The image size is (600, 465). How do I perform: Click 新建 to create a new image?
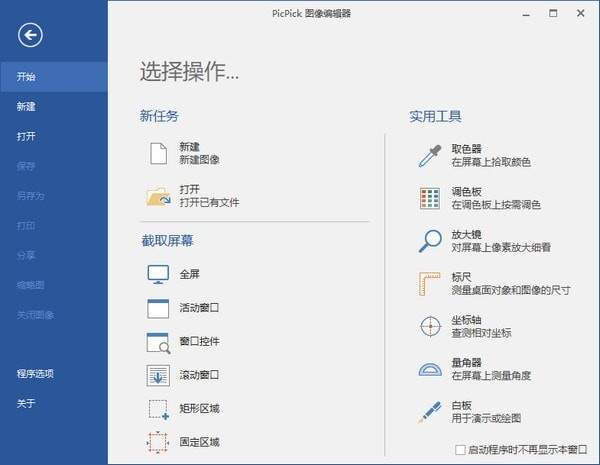[x=188, y=153]
